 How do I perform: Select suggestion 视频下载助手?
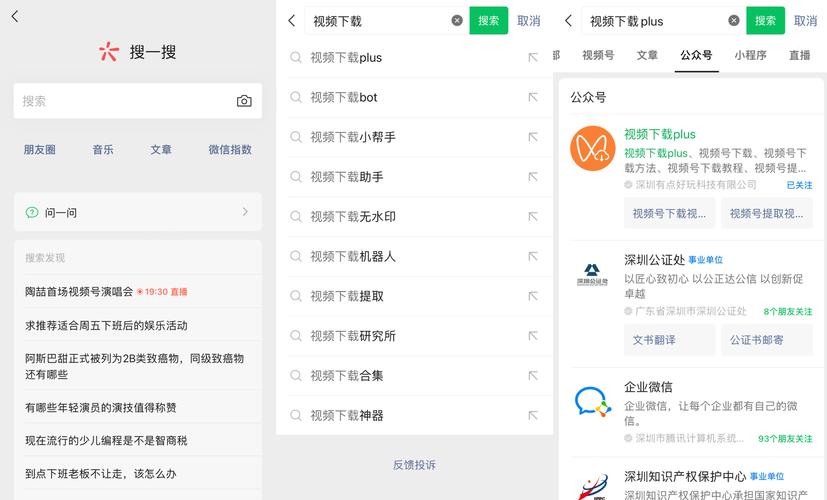coord(347,177)
